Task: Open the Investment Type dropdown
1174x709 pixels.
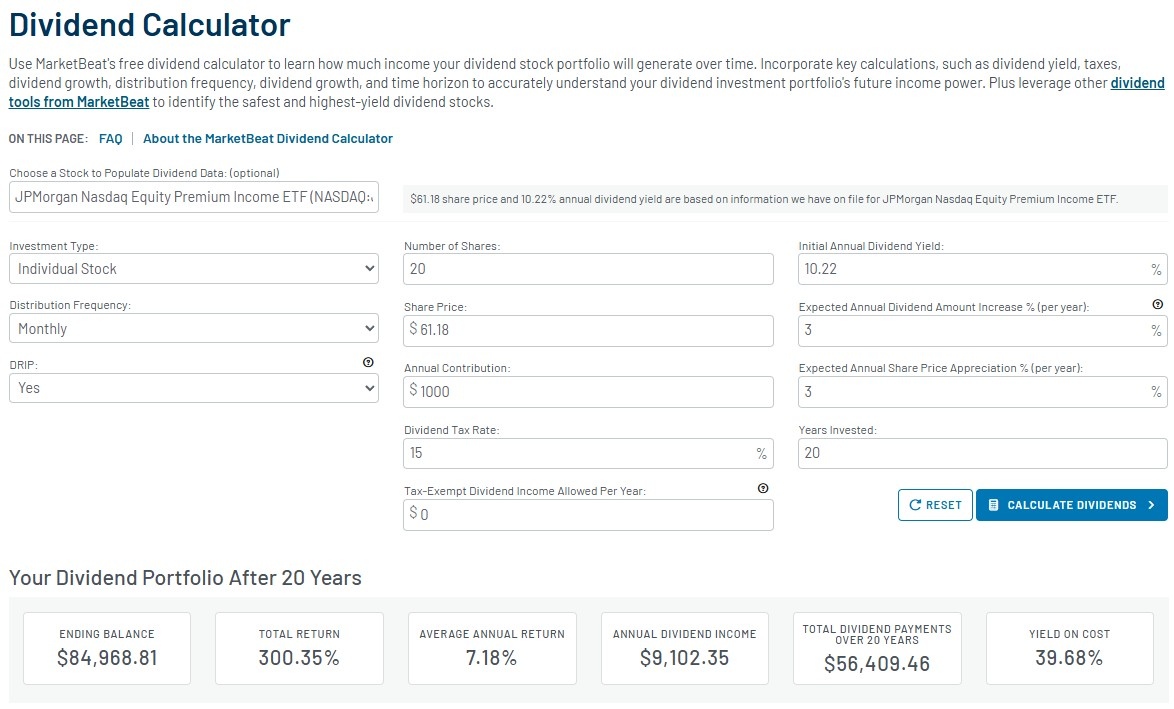Action: pos(194,269)
